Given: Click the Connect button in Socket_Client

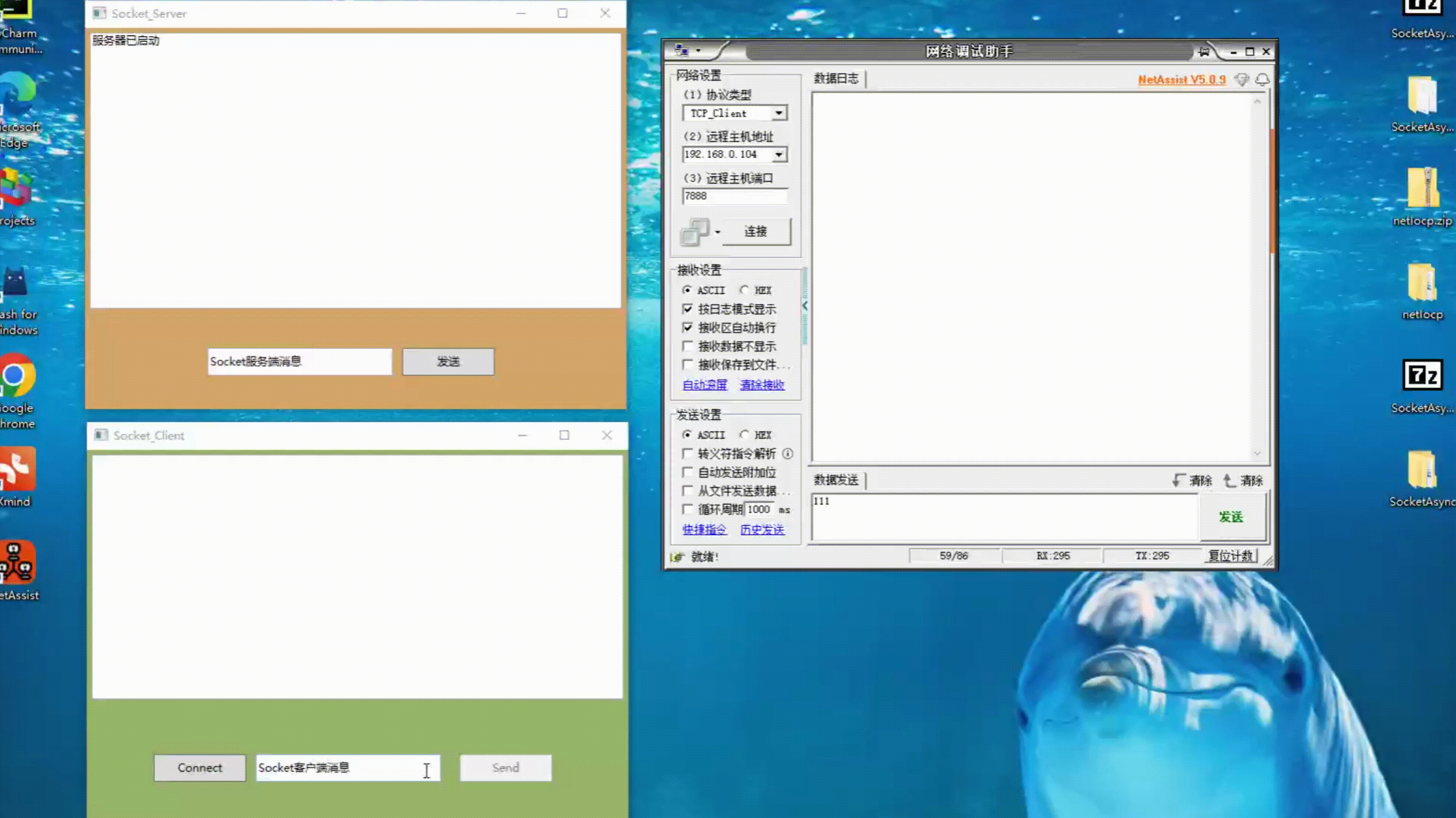Looking at the screenshot, I should pos(200,768).
